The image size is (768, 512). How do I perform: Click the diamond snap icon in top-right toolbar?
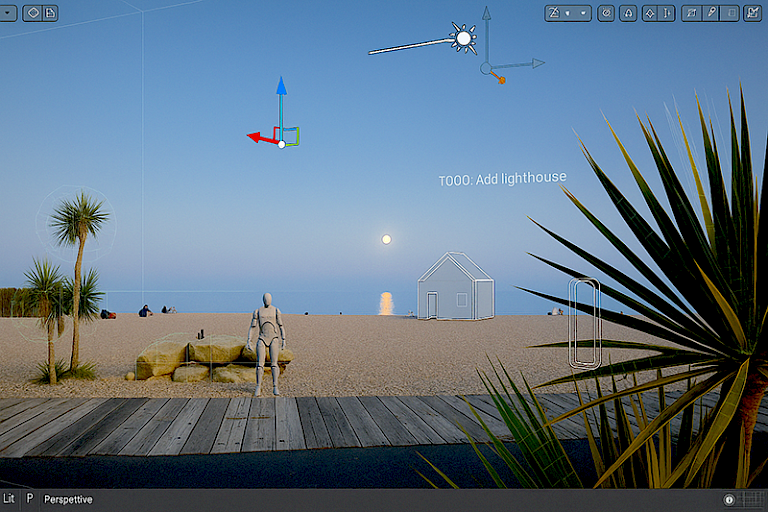coord(649,13)
